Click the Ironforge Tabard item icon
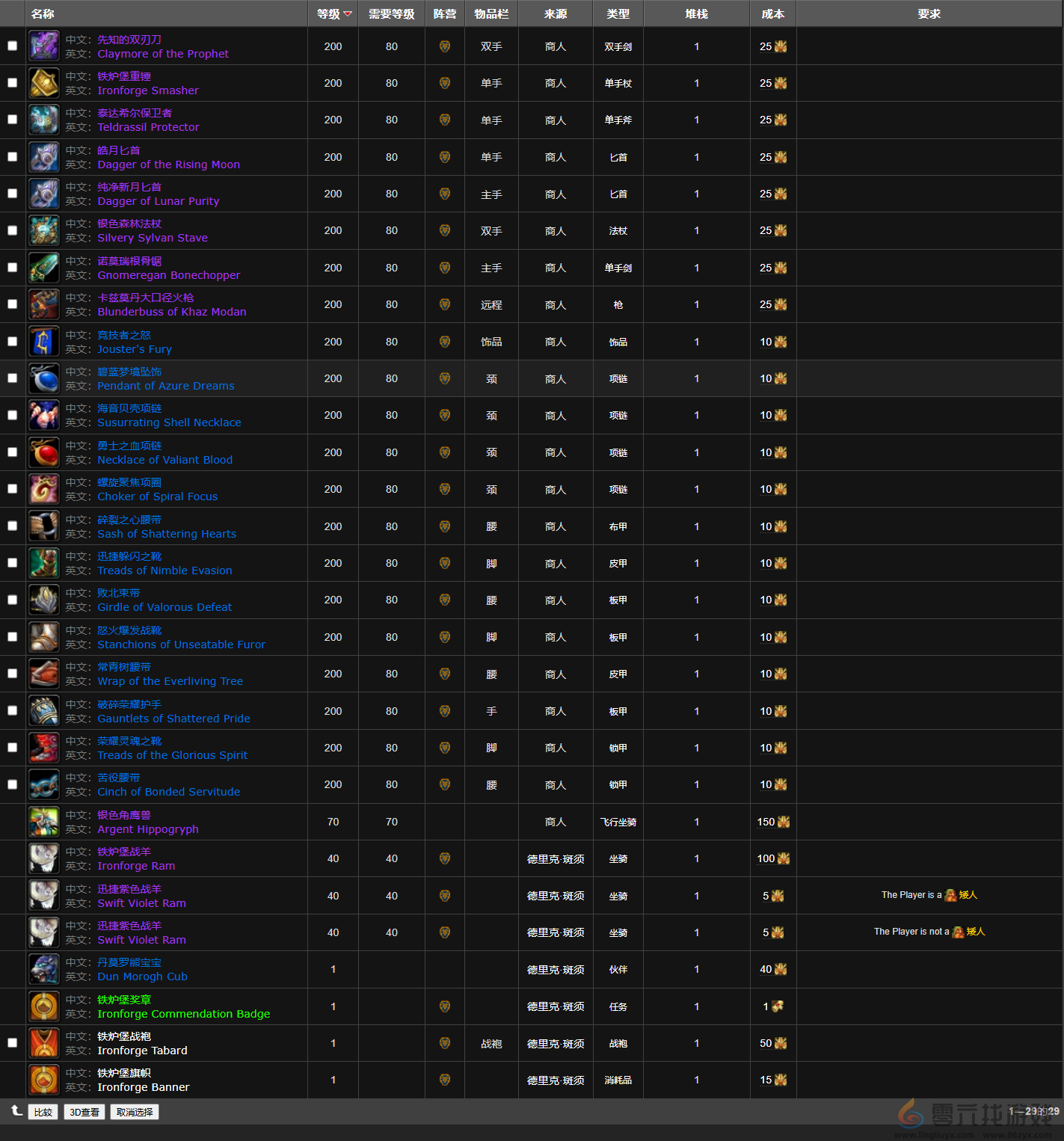 (44, 1043)
